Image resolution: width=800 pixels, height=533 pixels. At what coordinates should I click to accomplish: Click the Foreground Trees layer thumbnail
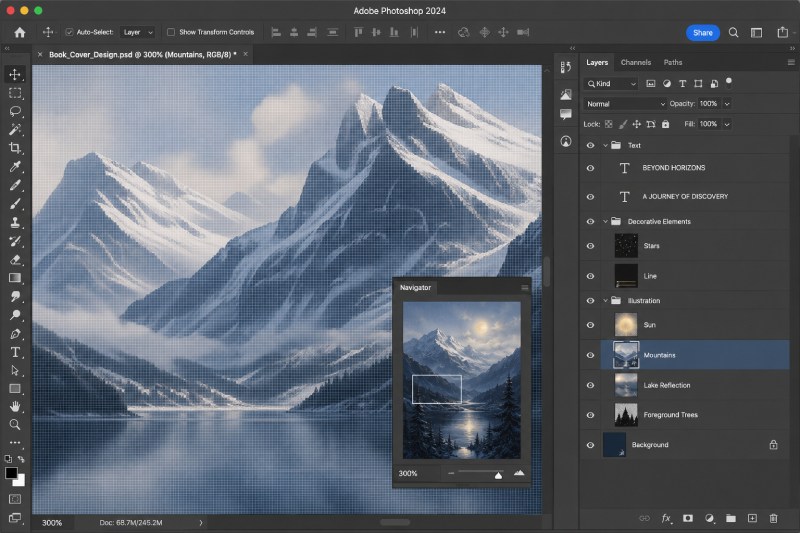click(626, 415)
